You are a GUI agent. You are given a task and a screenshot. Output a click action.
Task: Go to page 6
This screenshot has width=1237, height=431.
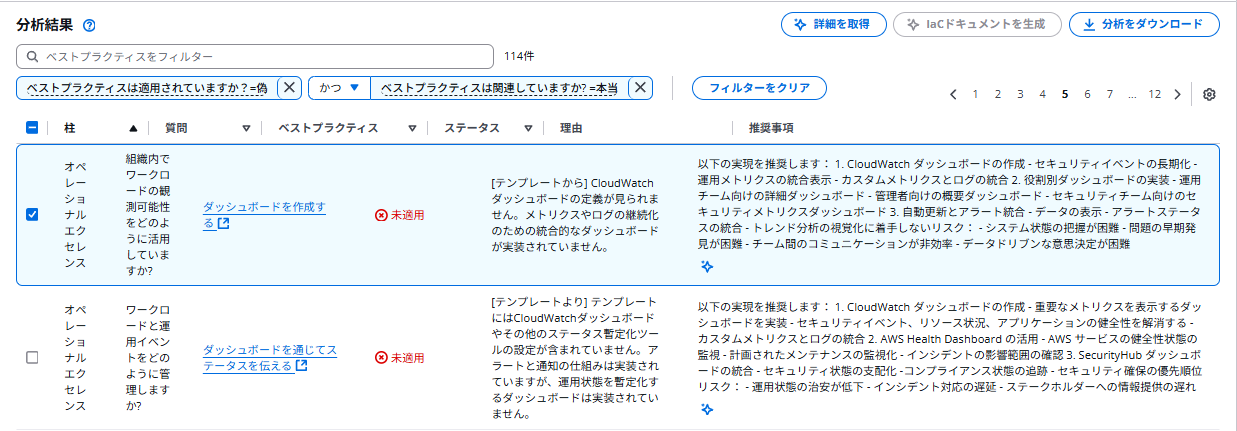point(1087,94)
